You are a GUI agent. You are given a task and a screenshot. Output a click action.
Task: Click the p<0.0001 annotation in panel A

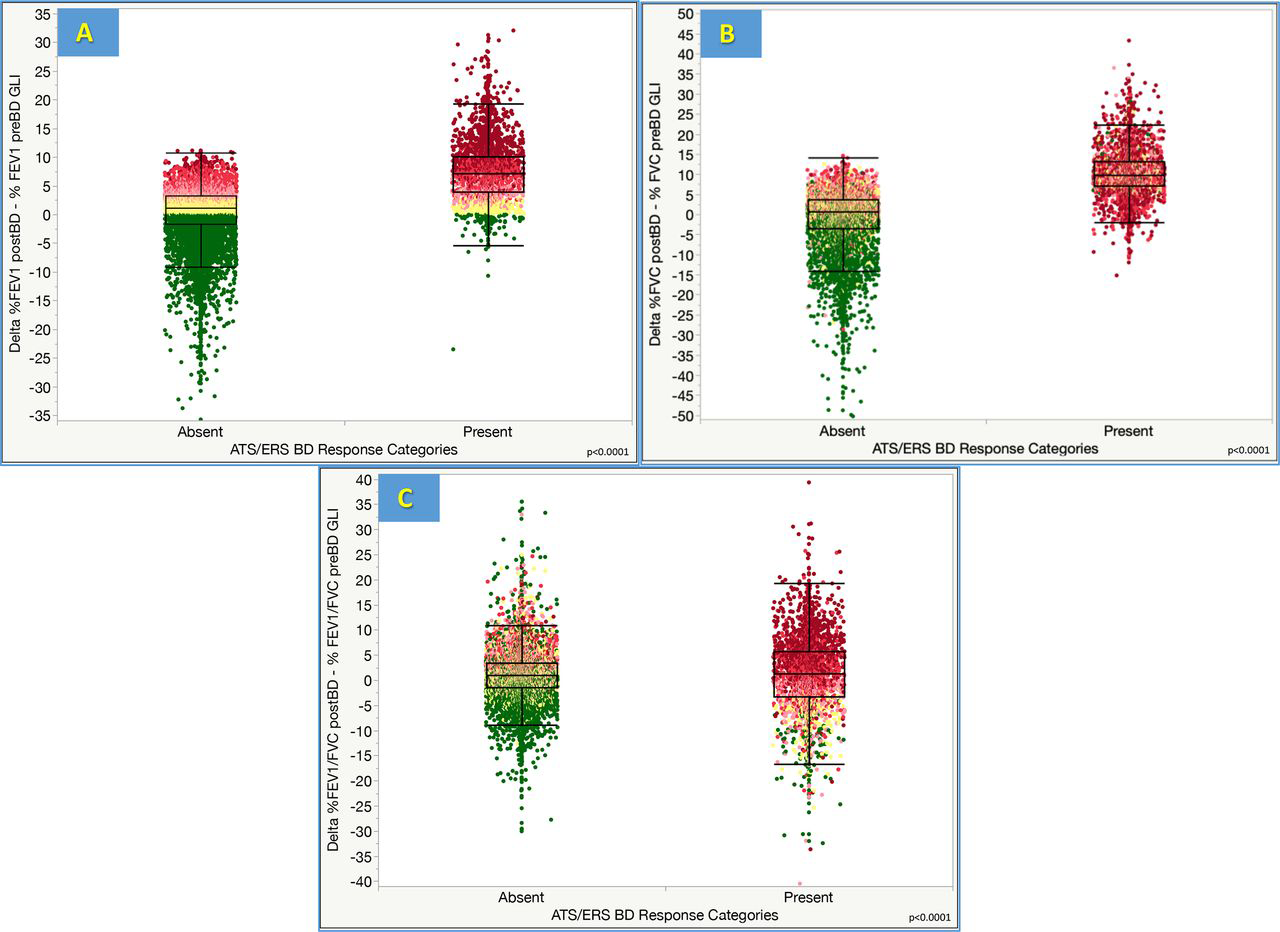point(608,452)
